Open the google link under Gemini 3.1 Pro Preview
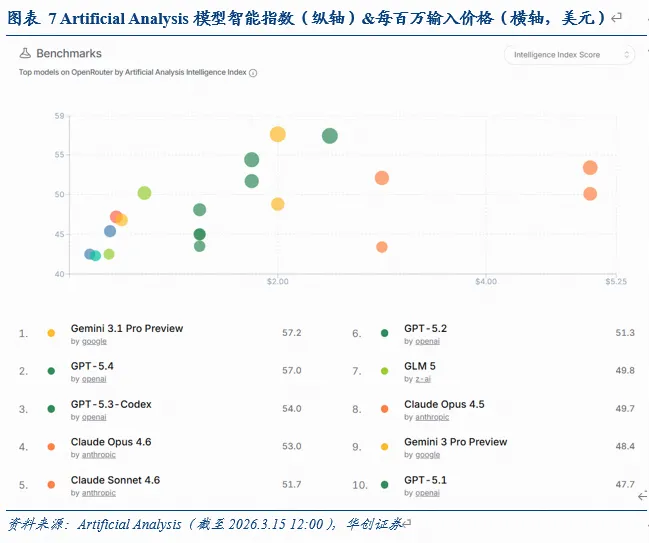649x543 pixels. pos(94,341)
